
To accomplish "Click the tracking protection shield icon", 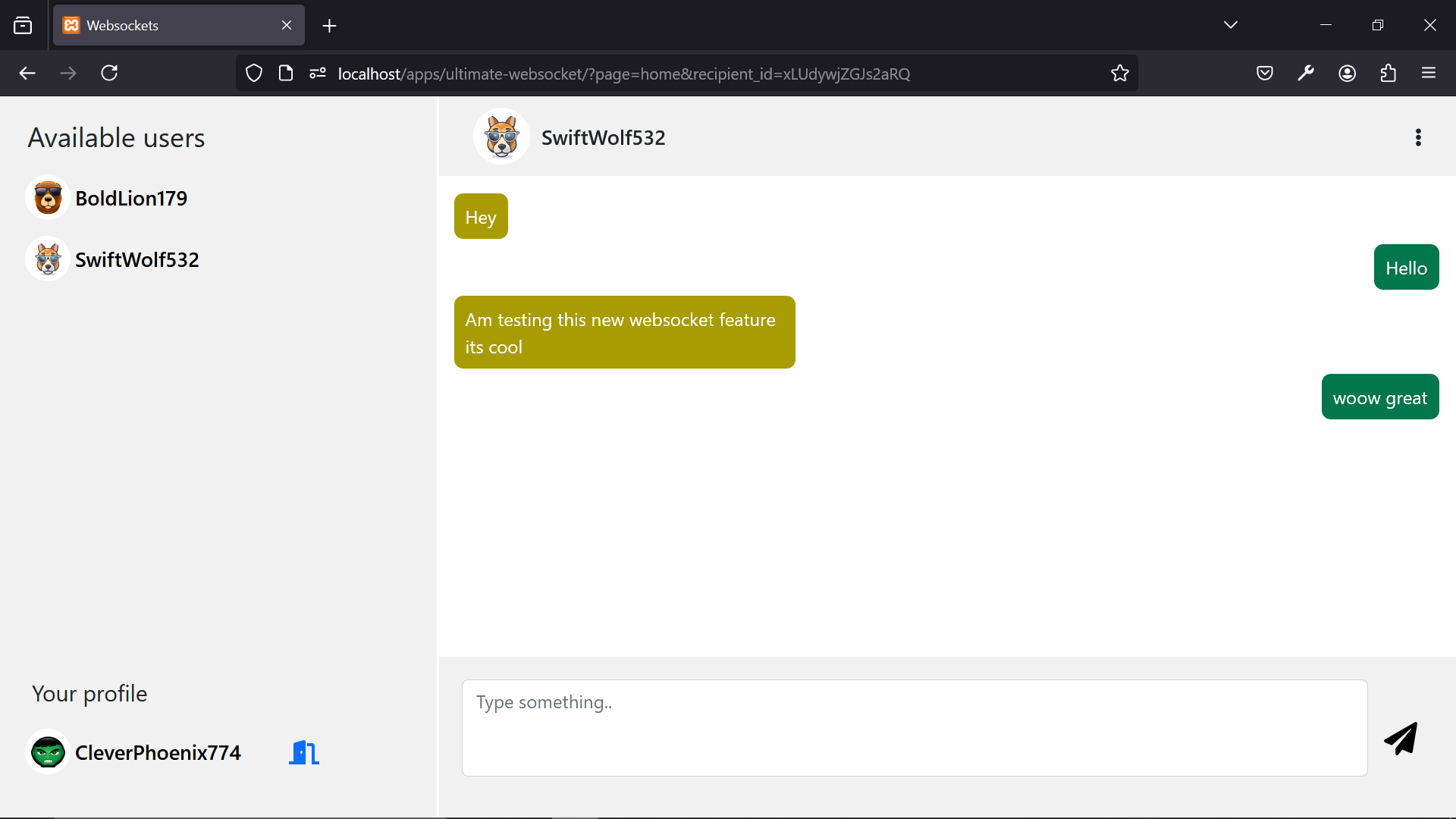I will click(x=254, y=73).
